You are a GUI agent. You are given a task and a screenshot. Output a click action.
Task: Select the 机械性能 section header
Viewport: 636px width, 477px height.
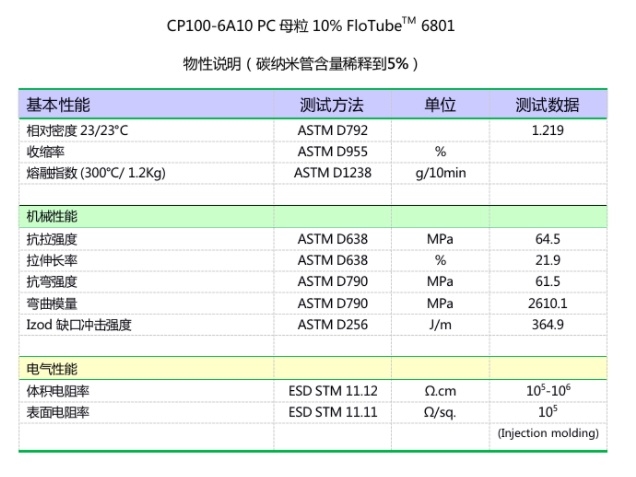[52, 216]
